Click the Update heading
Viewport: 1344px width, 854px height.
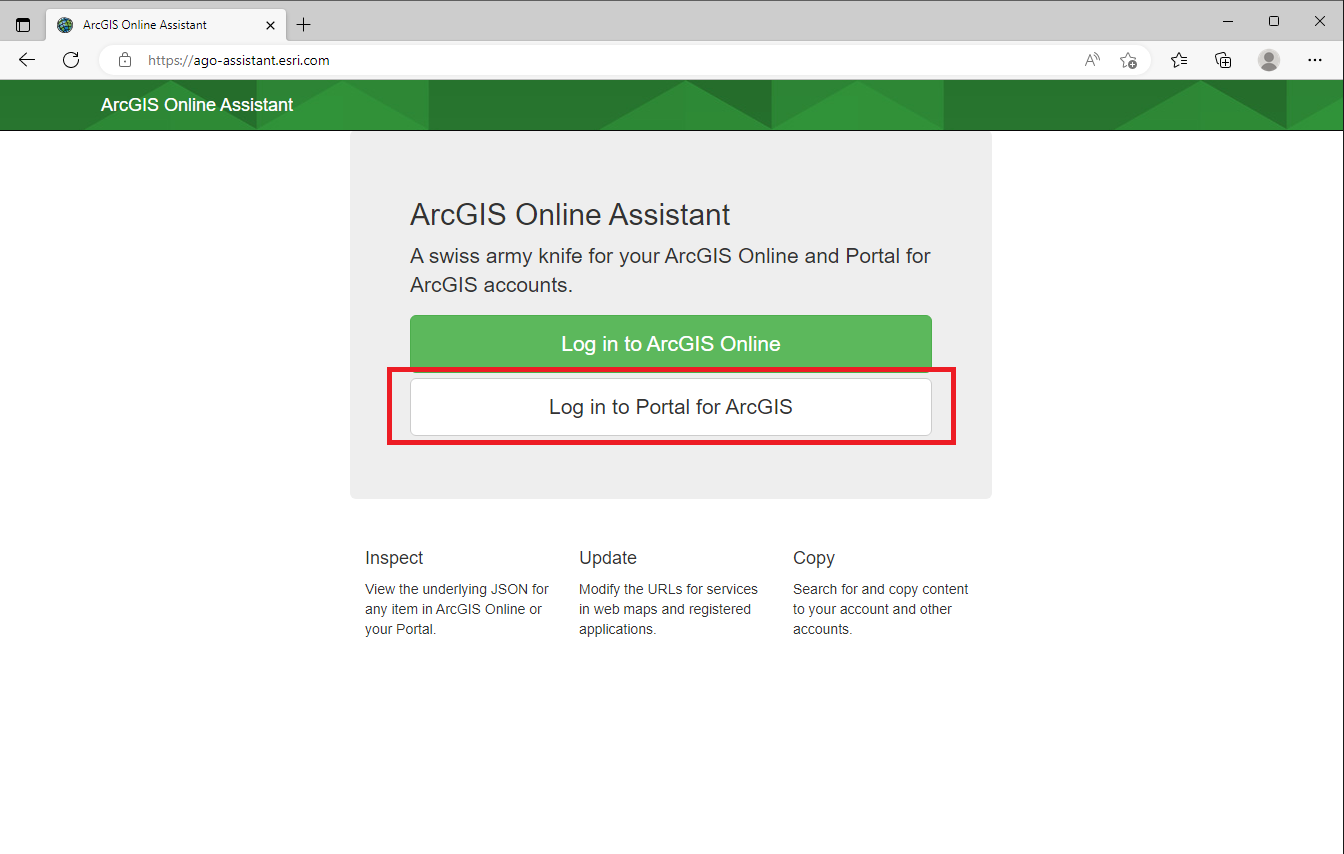coord(608,558)
